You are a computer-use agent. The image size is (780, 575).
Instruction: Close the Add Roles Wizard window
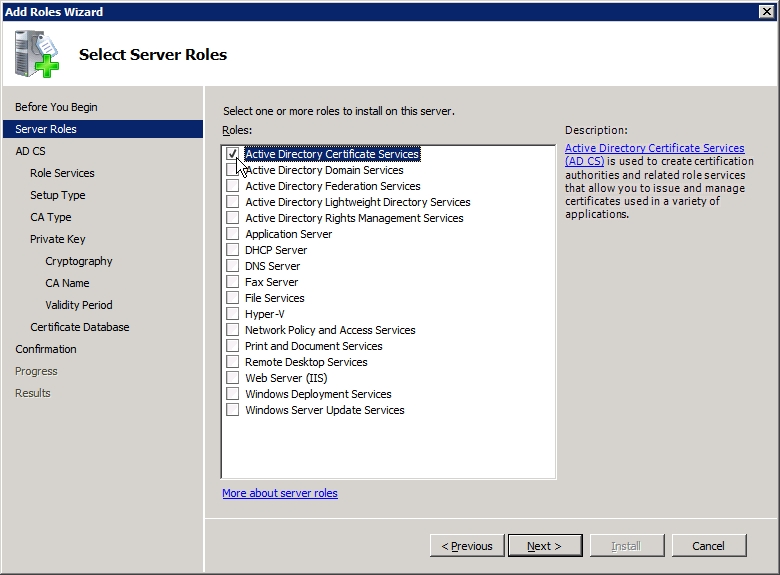point(767,11)
